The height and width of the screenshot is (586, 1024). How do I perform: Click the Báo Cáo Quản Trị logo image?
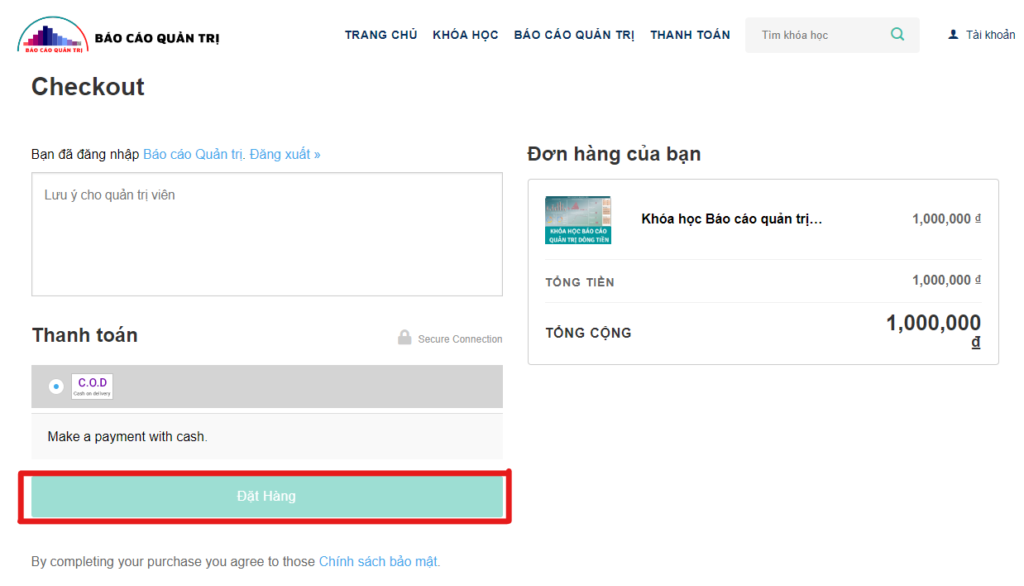click(52, 35)
